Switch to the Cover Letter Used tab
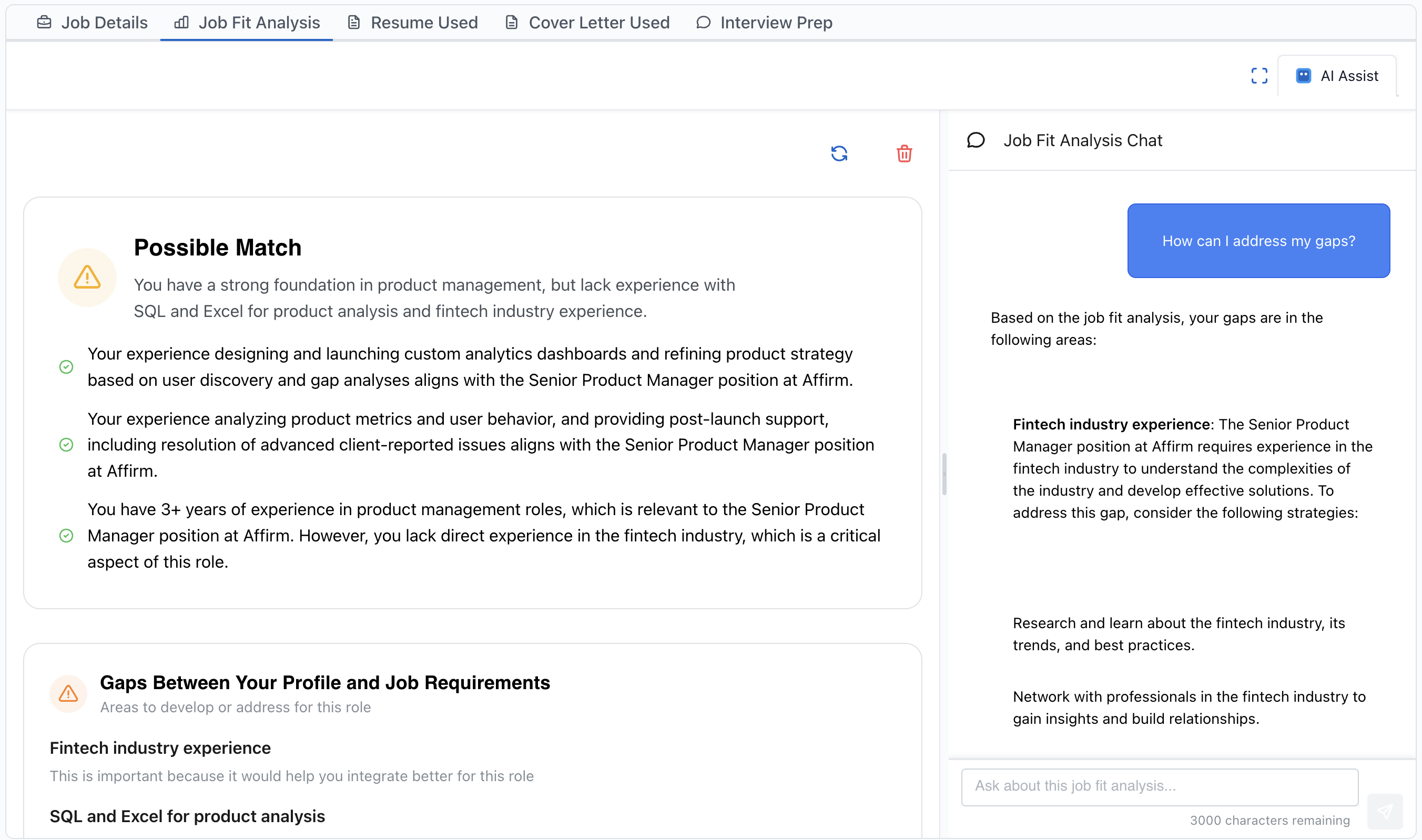The height and width of the screenshot is (840, 1422). tap(587, 23)
